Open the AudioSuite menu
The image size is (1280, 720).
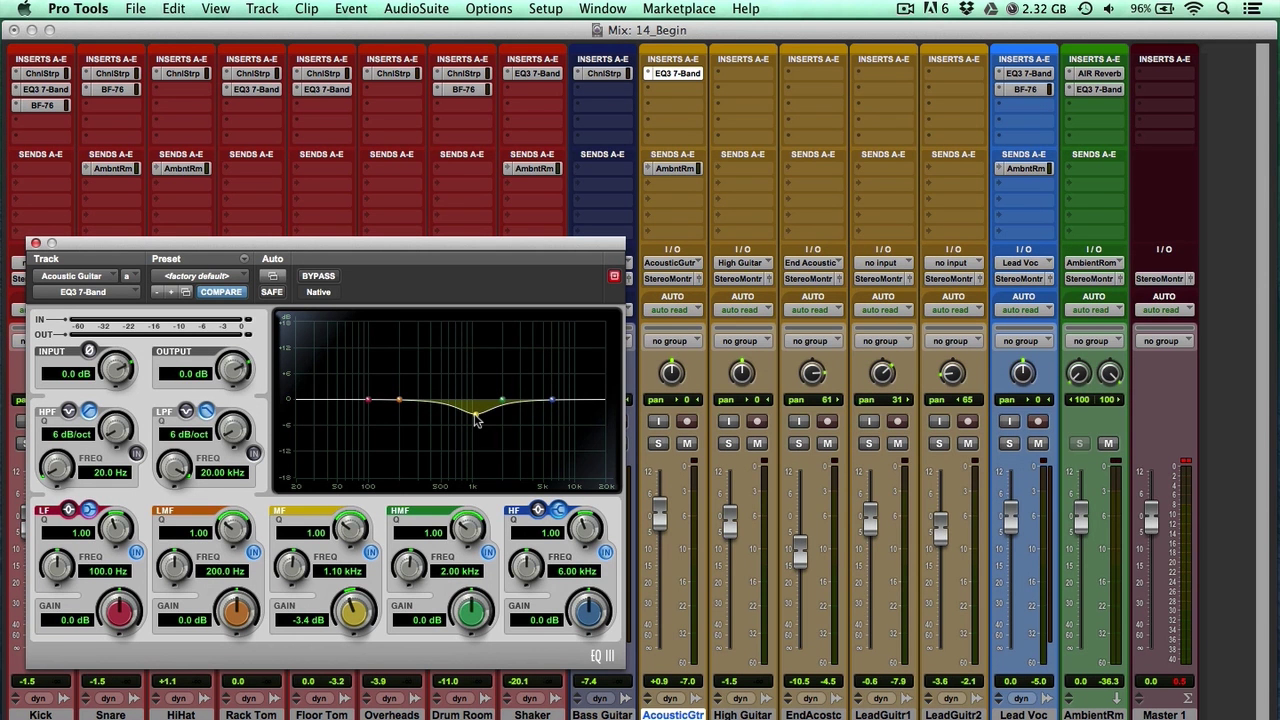417,9
